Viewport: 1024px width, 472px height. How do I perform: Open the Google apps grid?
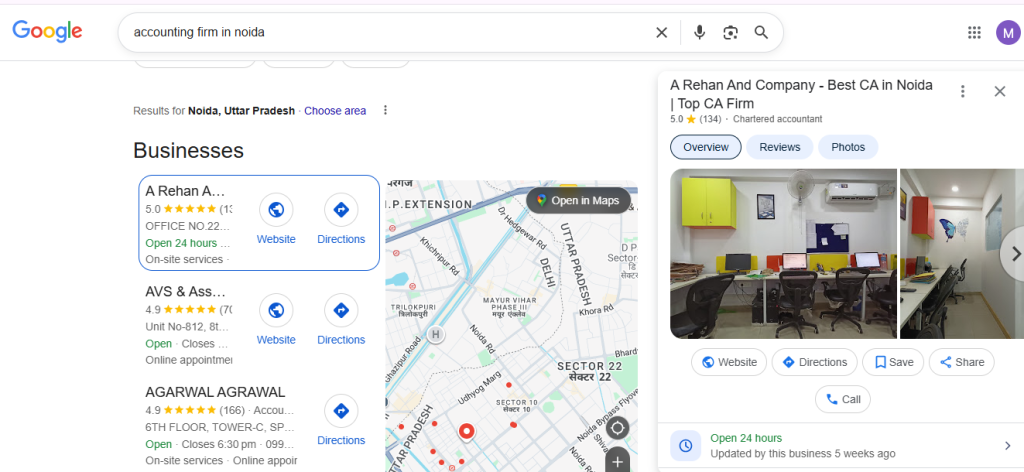tap(974, 33)
